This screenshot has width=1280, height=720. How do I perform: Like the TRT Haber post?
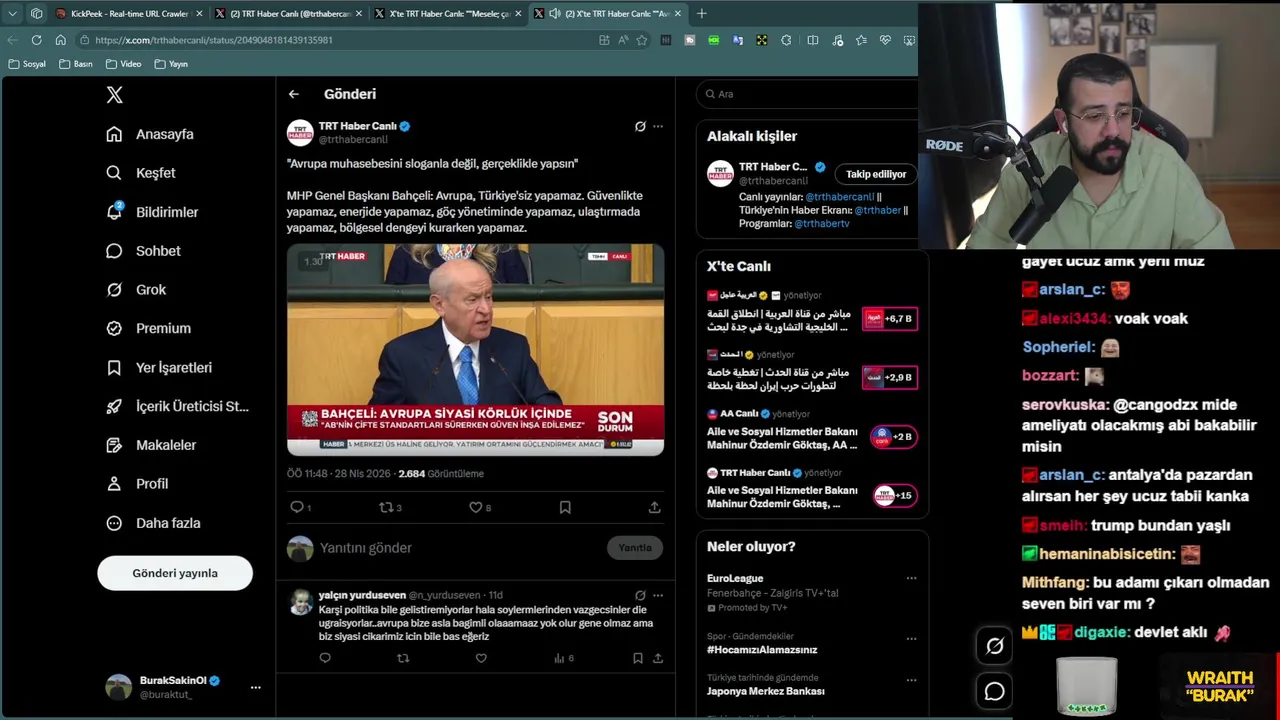476,508
